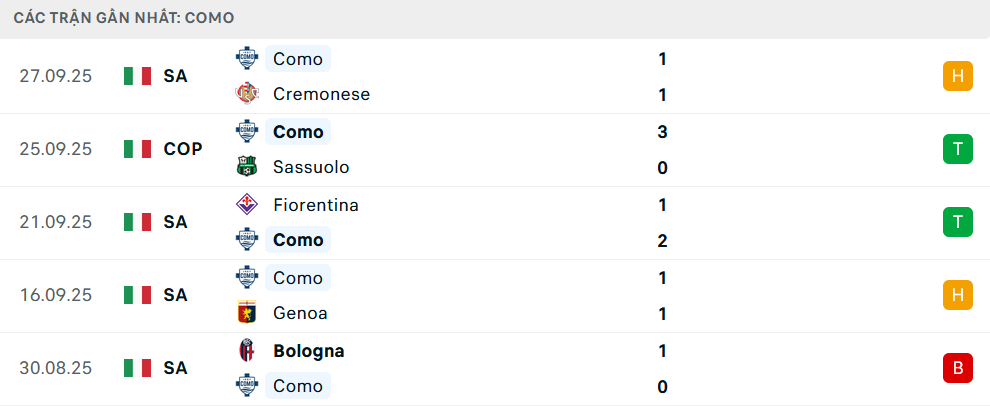Open the Sassuolo team link
The image size is (990, 406).
pos(311,167)
